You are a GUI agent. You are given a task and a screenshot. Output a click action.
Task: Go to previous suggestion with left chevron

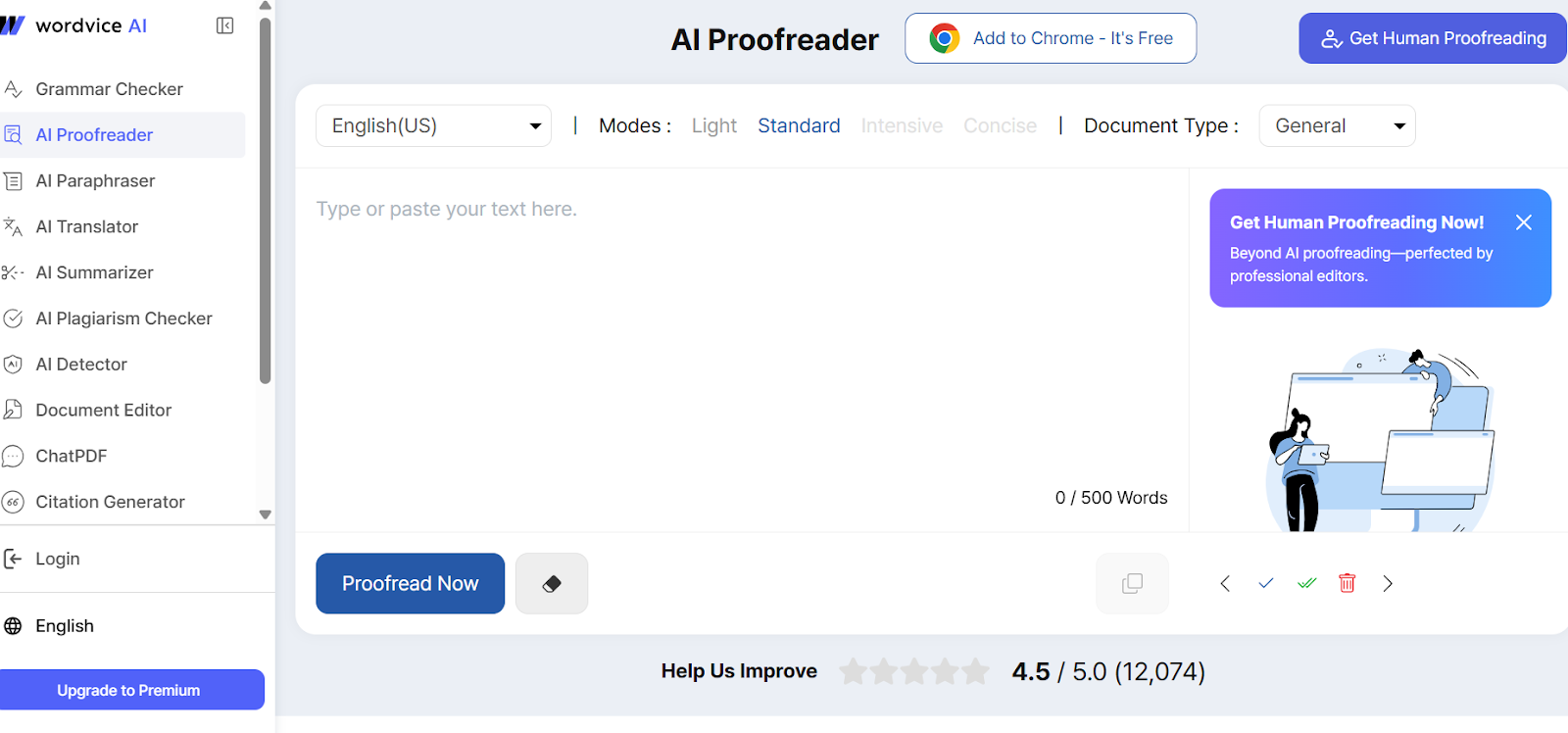[1225, 584]
